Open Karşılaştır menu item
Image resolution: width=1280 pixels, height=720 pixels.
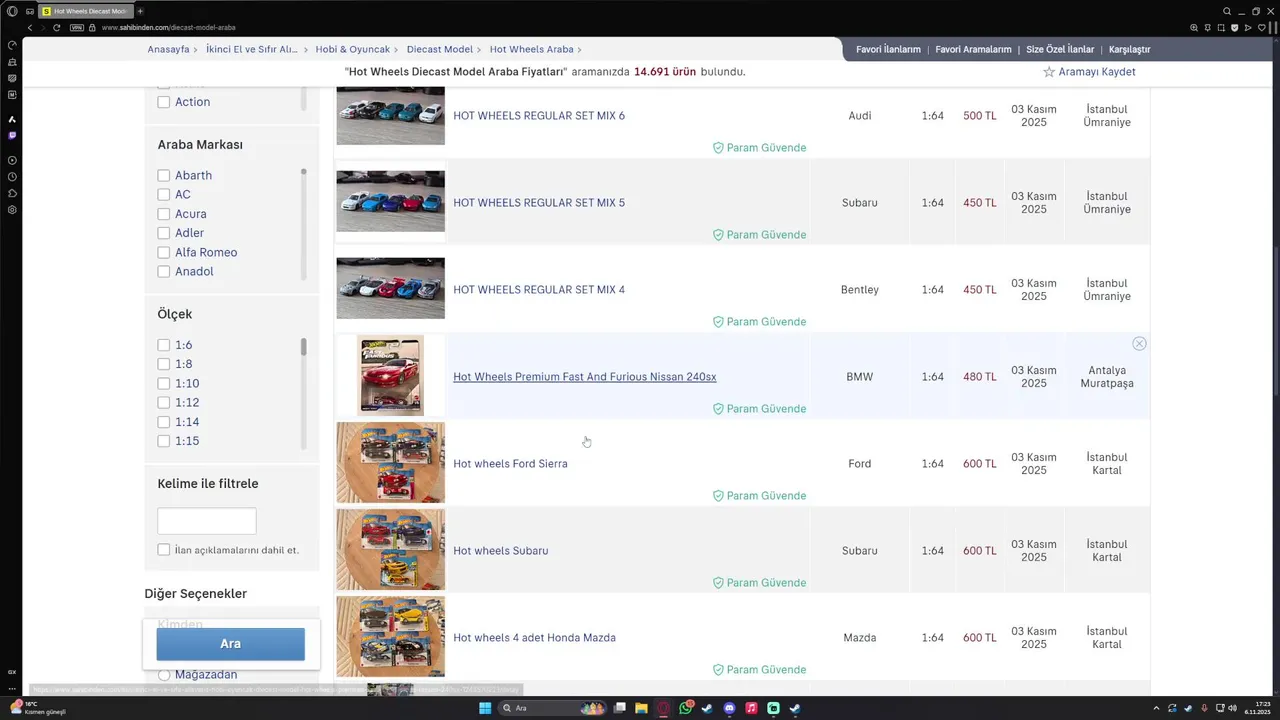pyautogui.click(x=1130, y=49)
